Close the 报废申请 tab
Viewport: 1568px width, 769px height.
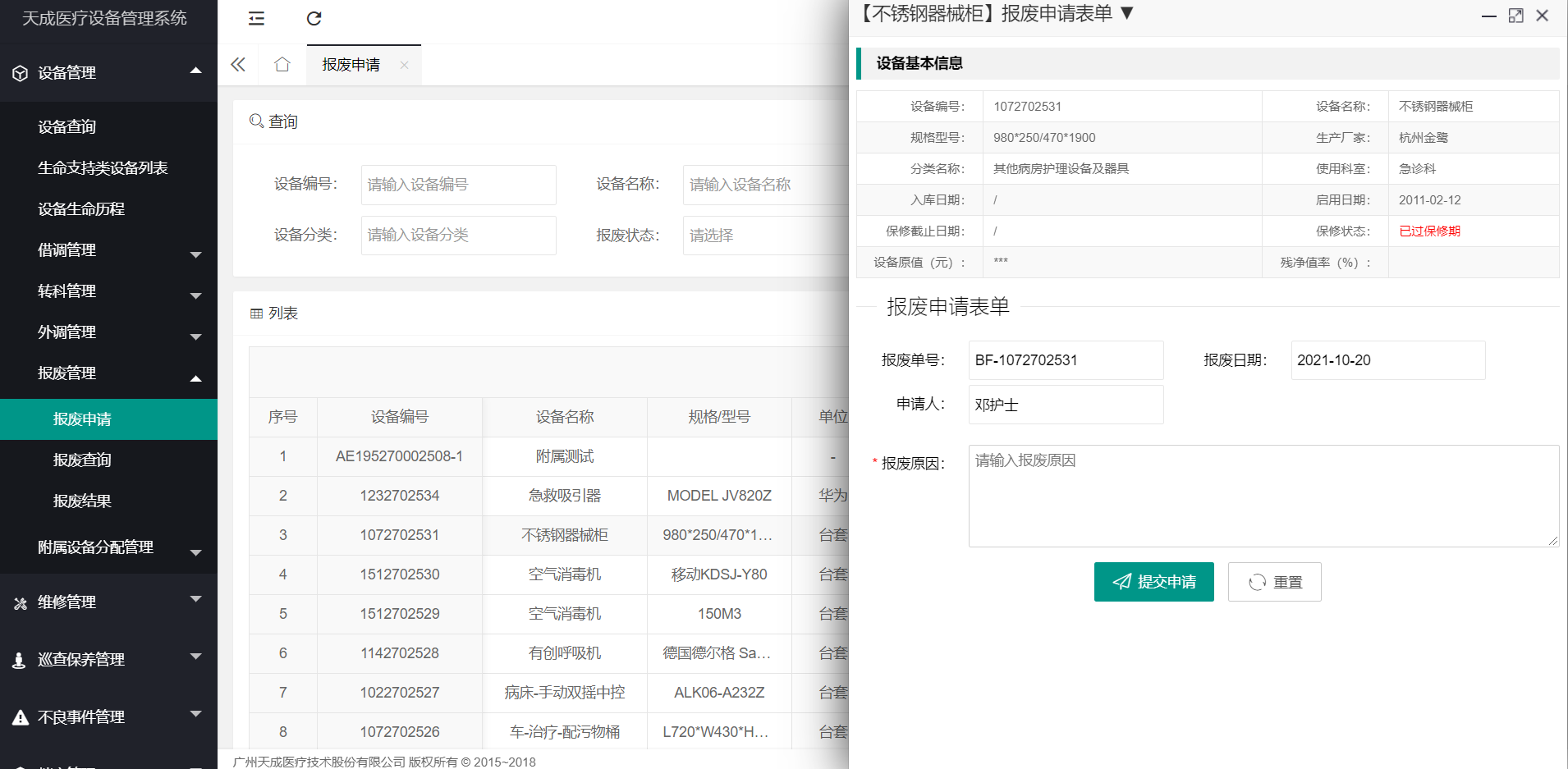404,65
